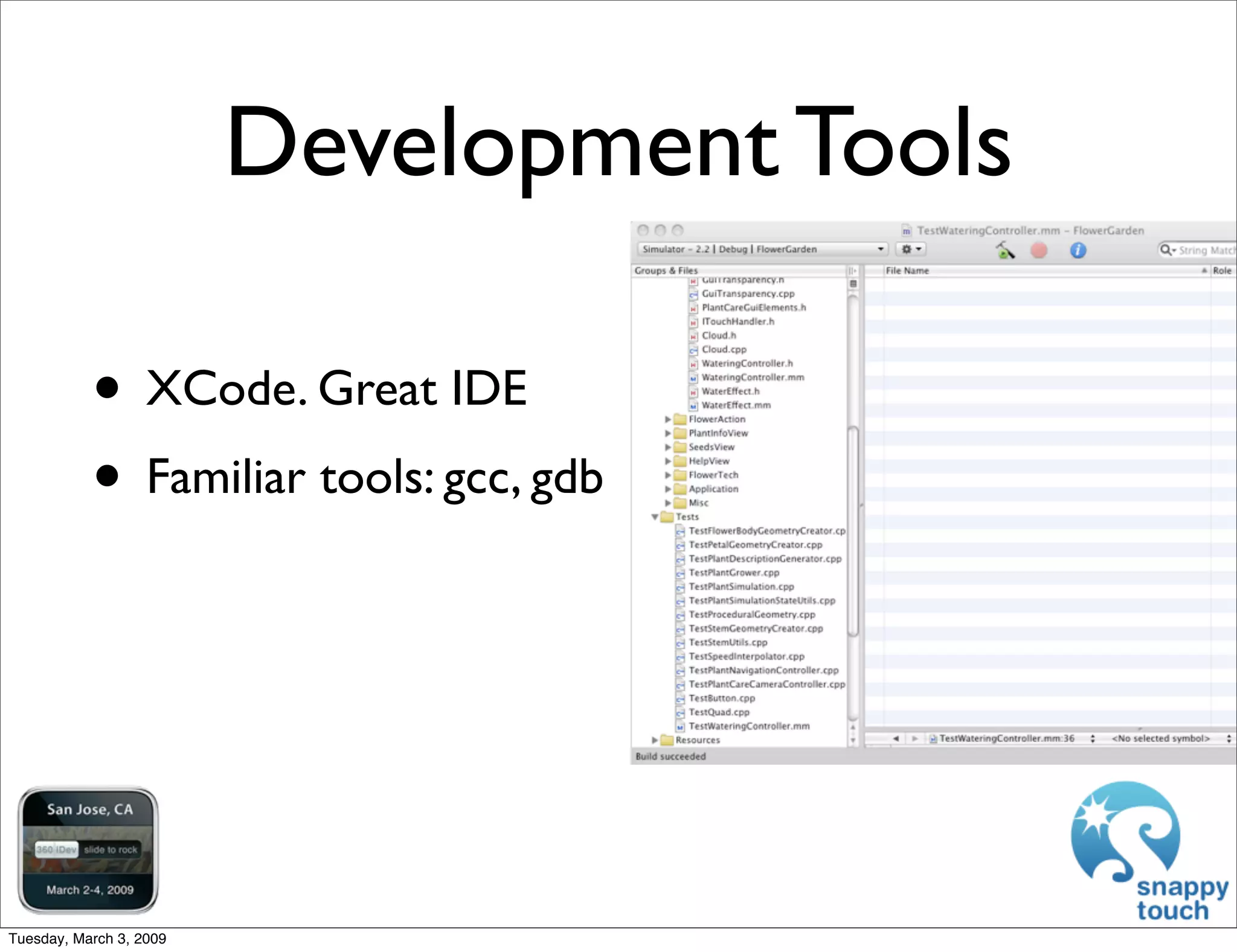Click the Build and Go hammer icon
The image size is (1237, 952).
1005,249
